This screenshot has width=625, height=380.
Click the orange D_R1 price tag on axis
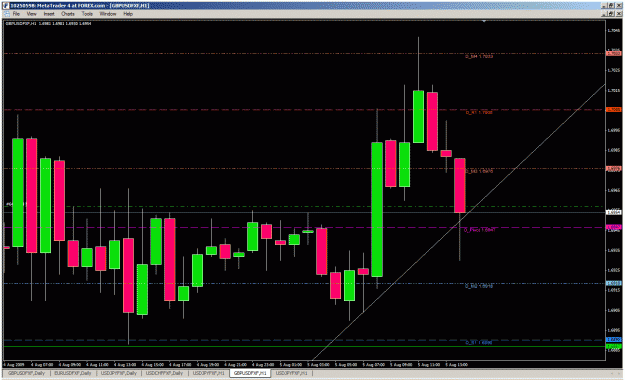click(x=613, y=109)
